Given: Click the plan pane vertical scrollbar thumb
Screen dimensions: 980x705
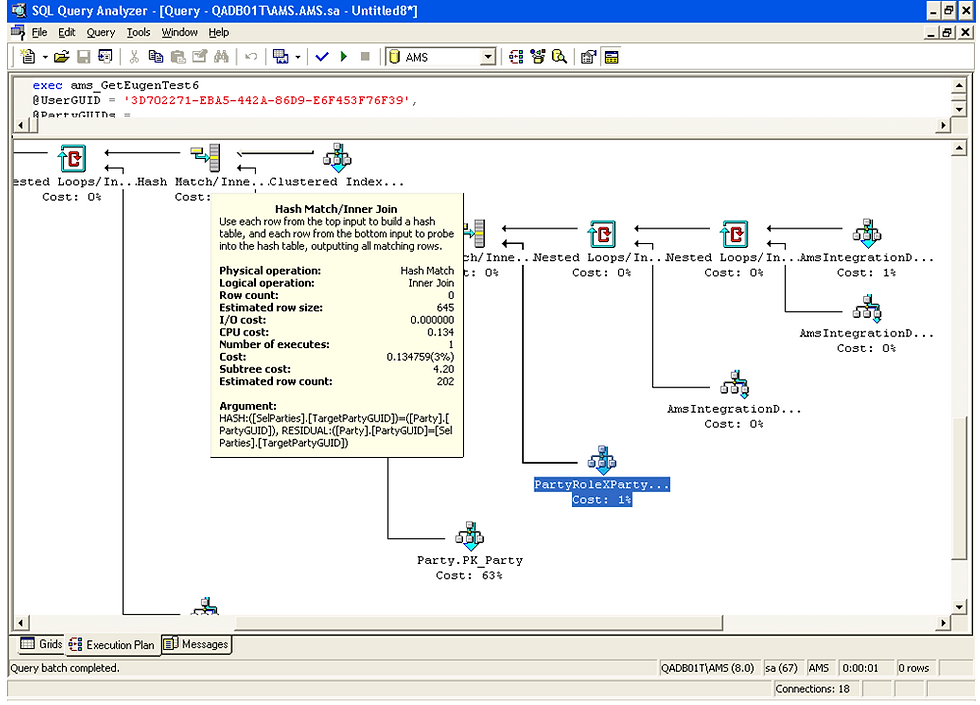Looking at the screenshot, I should 959,488.
